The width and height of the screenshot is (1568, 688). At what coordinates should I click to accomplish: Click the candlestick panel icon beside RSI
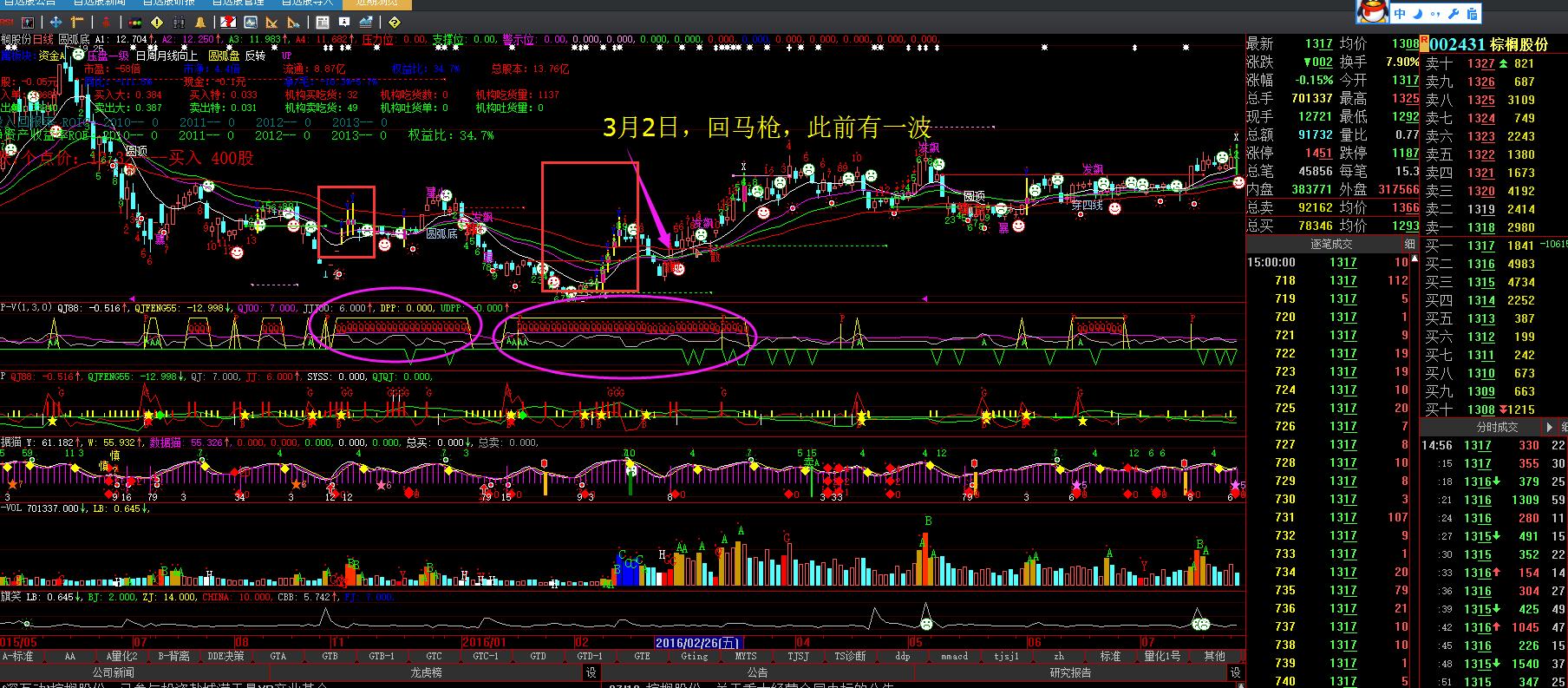28,23
